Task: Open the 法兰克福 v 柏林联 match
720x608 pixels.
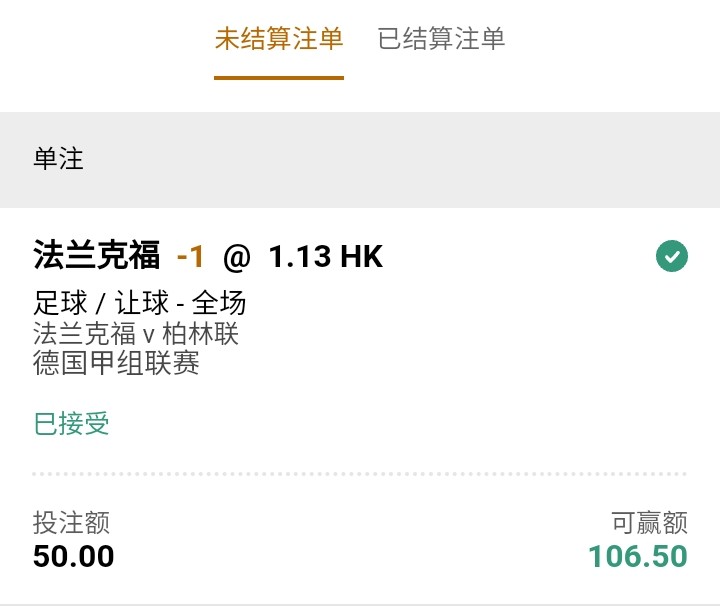Action: coord(136,333)
